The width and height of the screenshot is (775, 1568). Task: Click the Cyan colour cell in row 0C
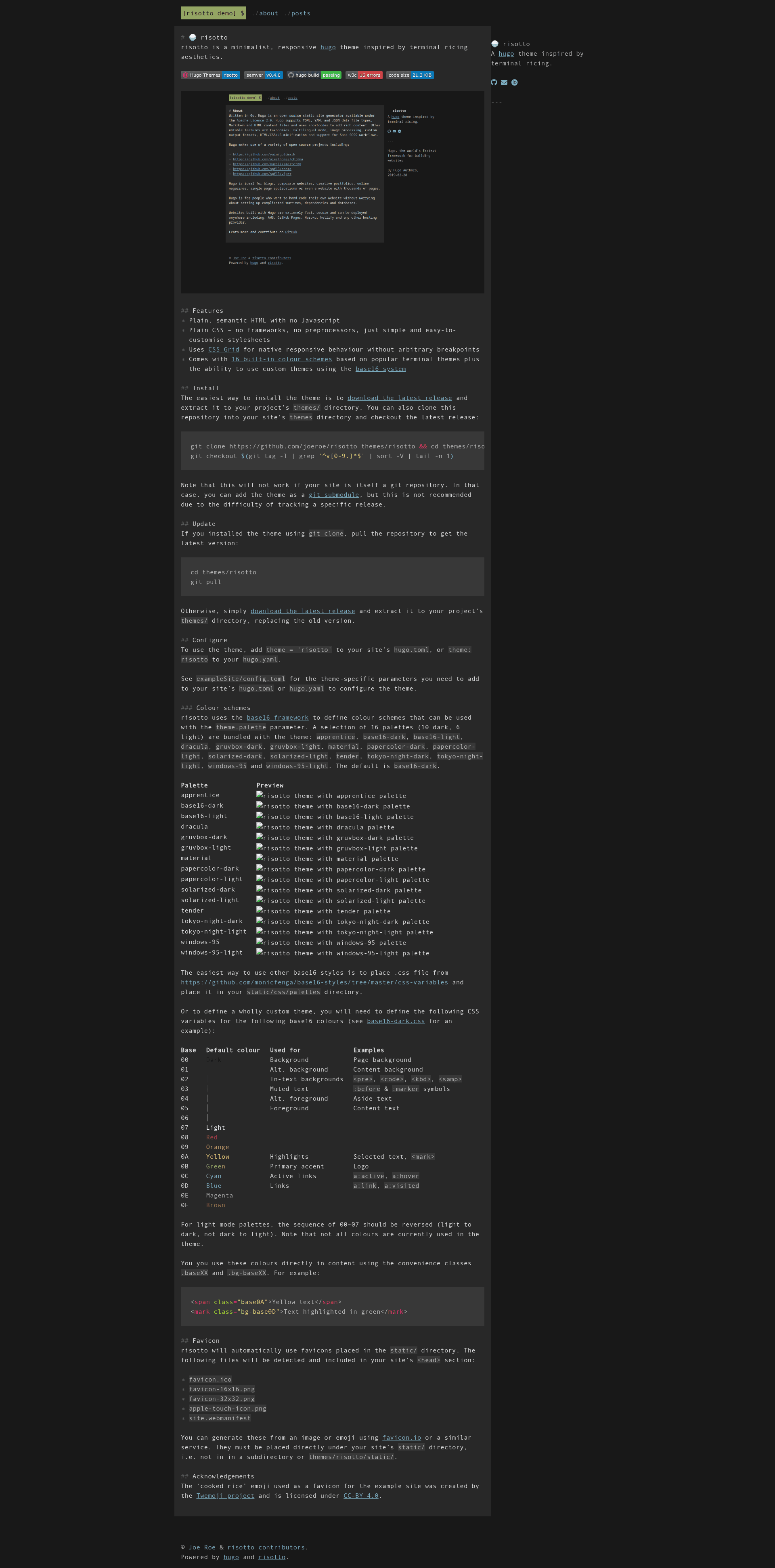tap(214, 1176)
